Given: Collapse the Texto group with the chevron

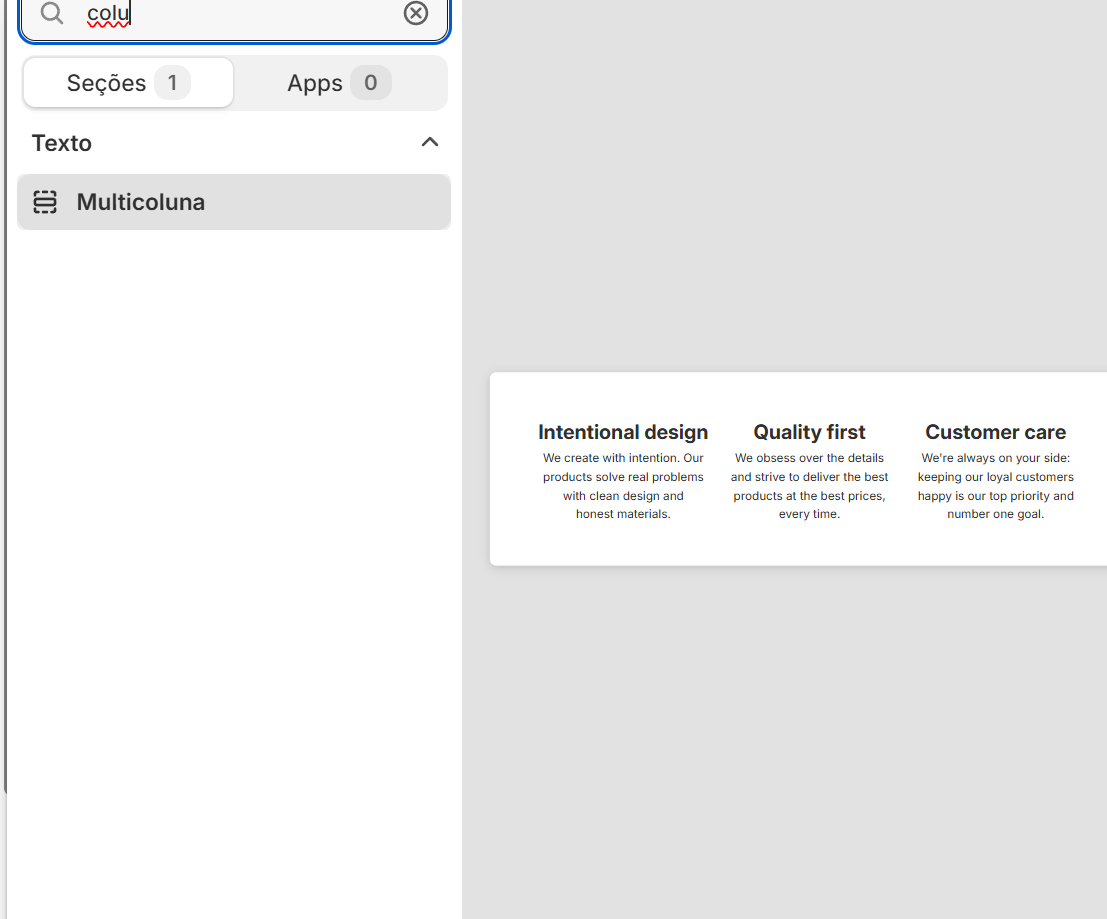Looking at the screenshot, I should [x=430, y=142].
